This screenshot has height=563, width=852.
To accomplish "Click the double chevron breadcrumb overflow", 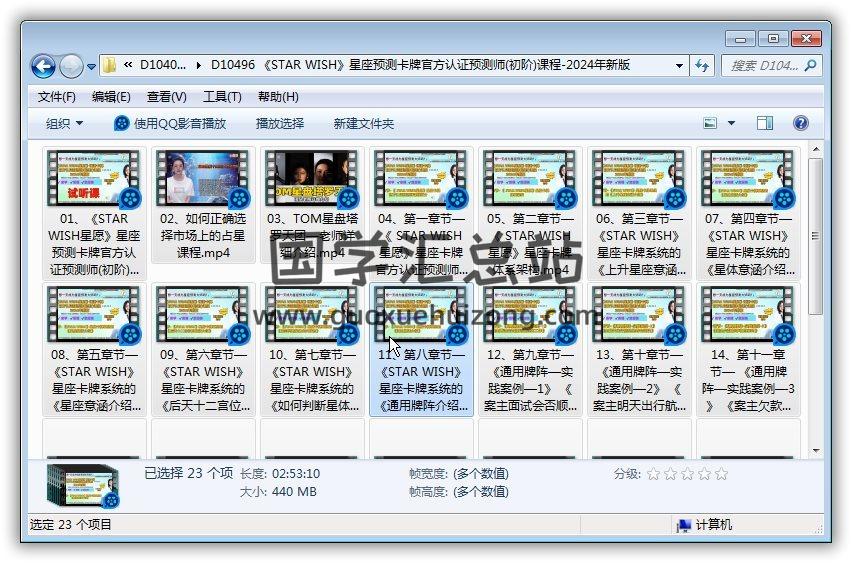I will tap(128, 65).
